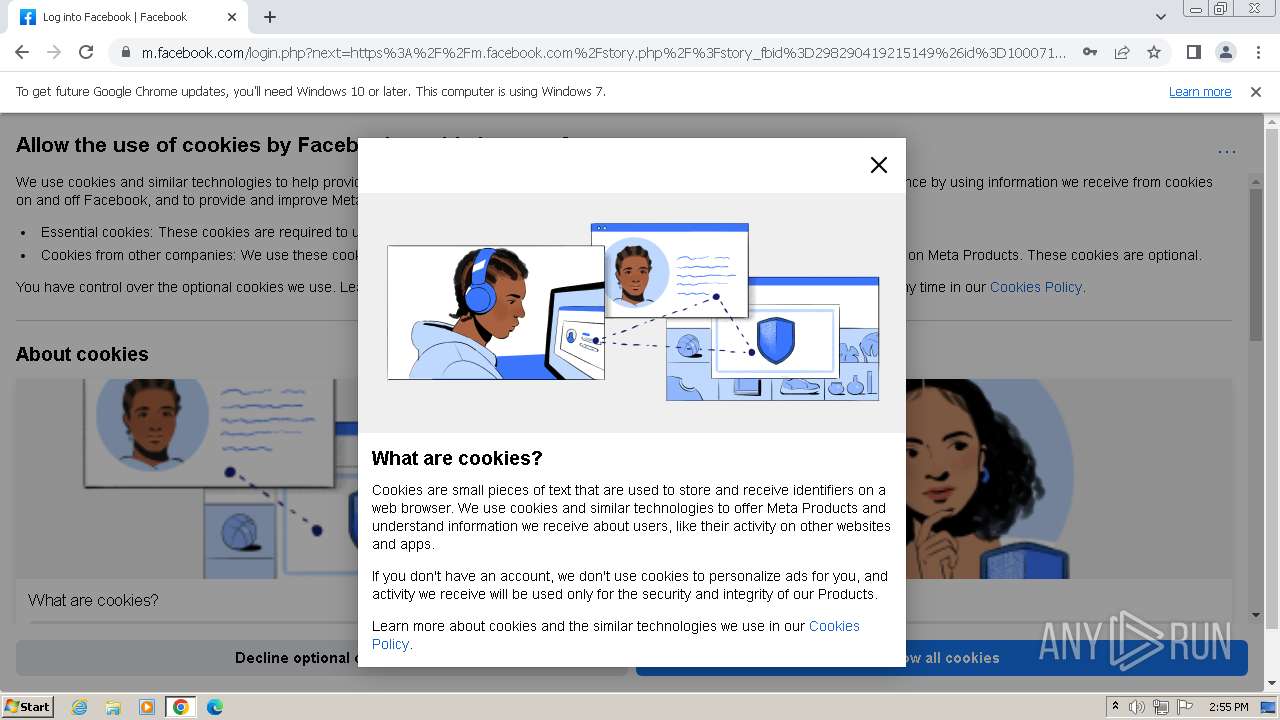The height and width of the screenshot is (720, 1280).
Task: Open File Explorer from taskbar
Action: [113, 707]
